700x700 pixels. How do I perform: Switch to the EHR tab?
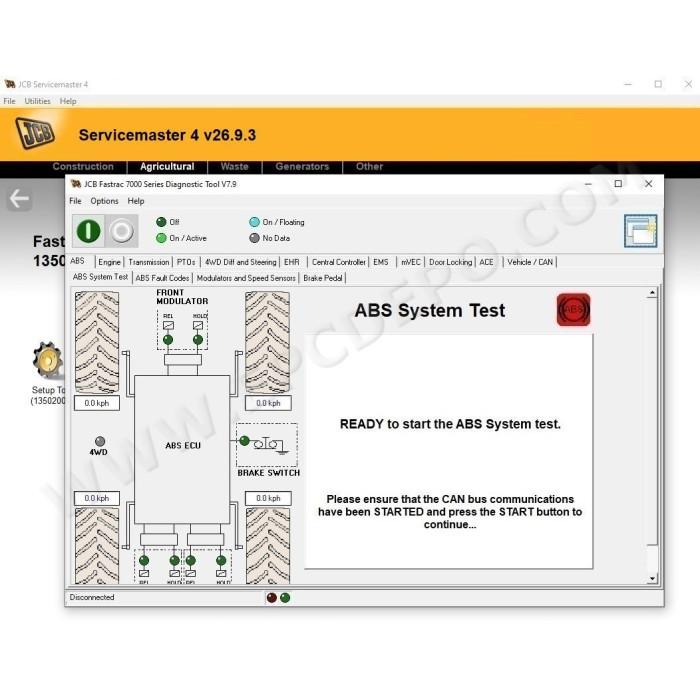[292, 262]
